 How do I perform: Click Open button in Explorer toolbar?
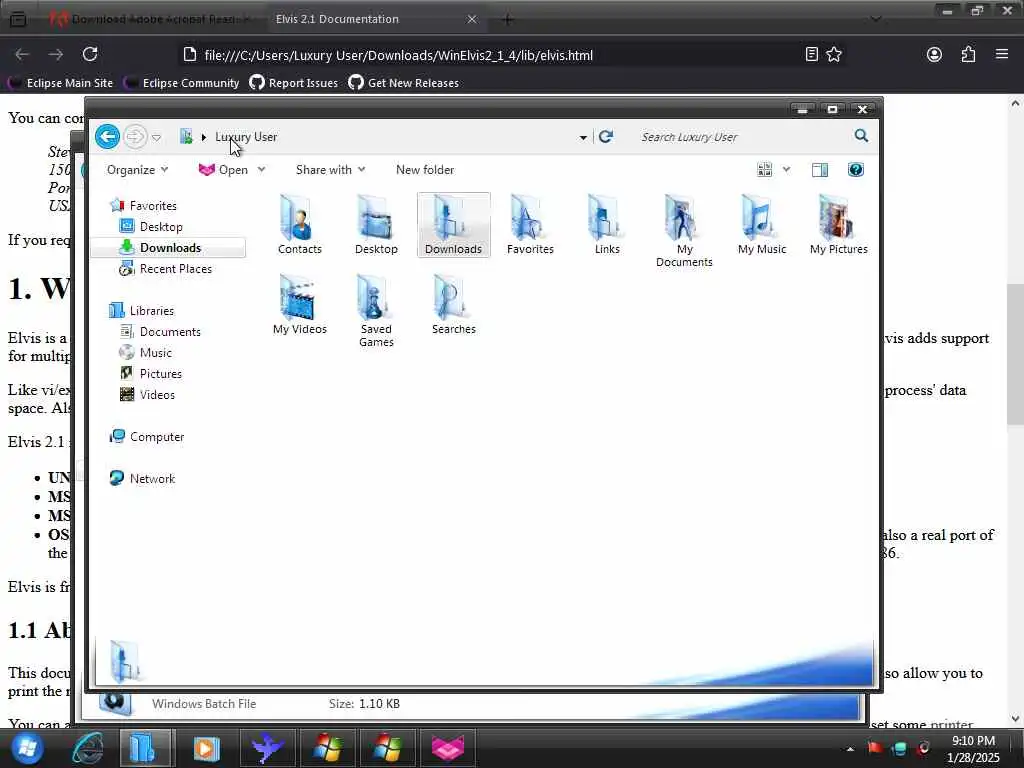point(224,170)
